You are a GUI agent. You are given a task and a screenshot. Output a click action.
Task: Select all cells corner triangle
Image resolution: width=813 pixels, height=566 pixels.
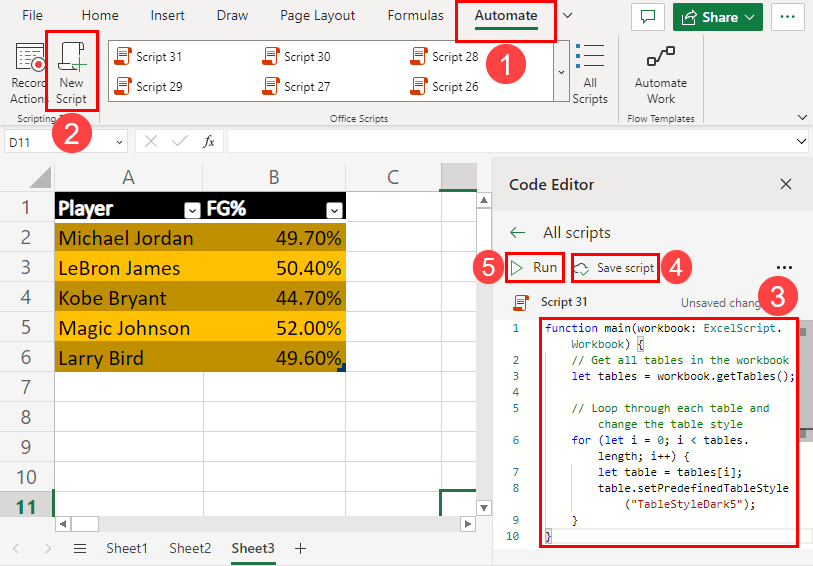coord(40,177)
